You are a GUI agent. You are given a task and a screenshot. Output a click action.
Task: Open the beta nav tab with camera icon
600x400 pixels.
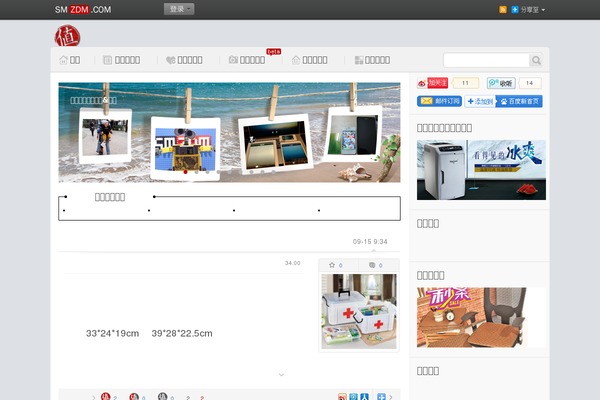point(247,60)
